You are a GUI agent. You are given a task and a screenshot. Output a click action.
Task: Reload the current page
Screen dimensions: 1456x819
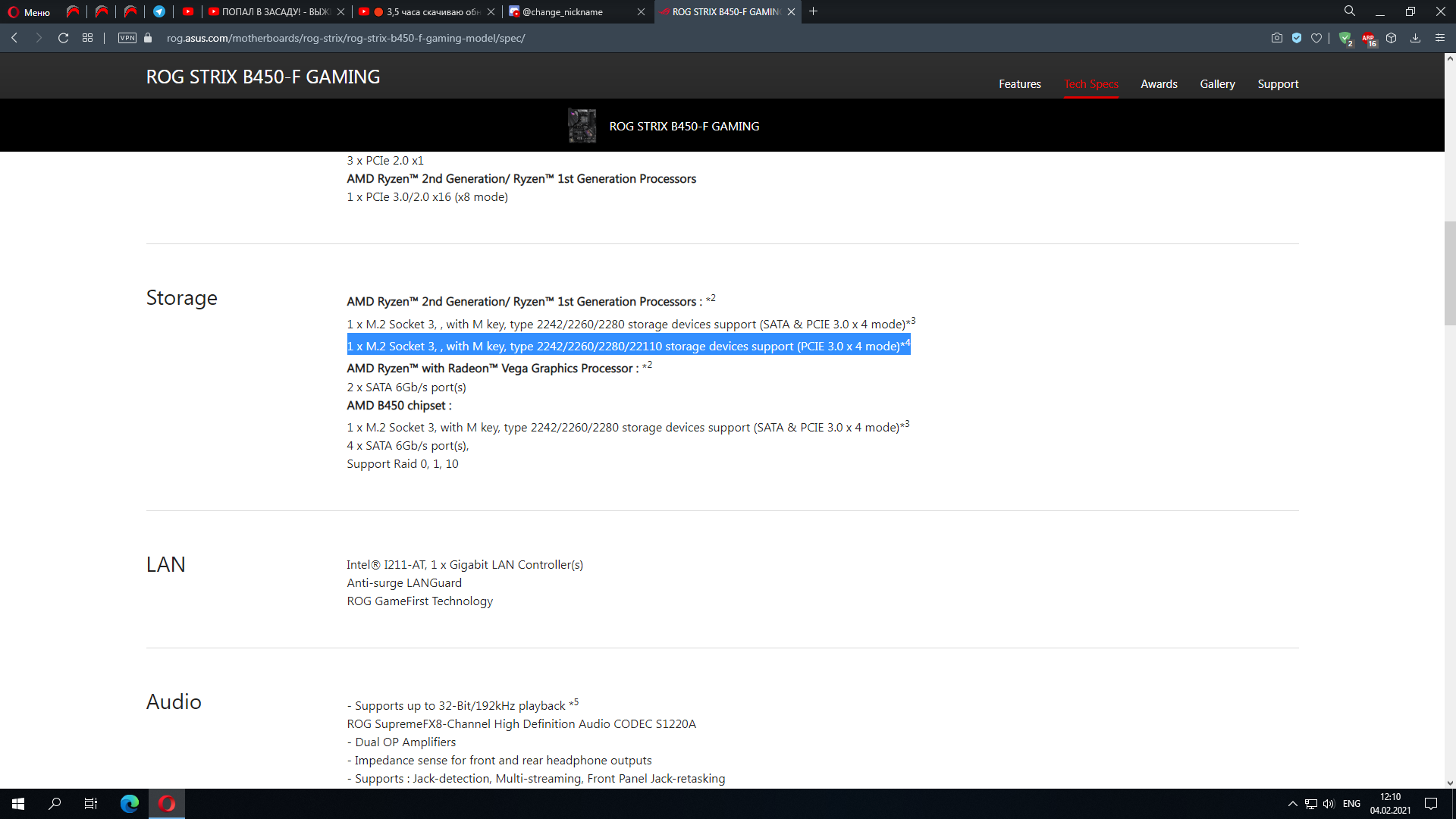(x=64, y=38)
